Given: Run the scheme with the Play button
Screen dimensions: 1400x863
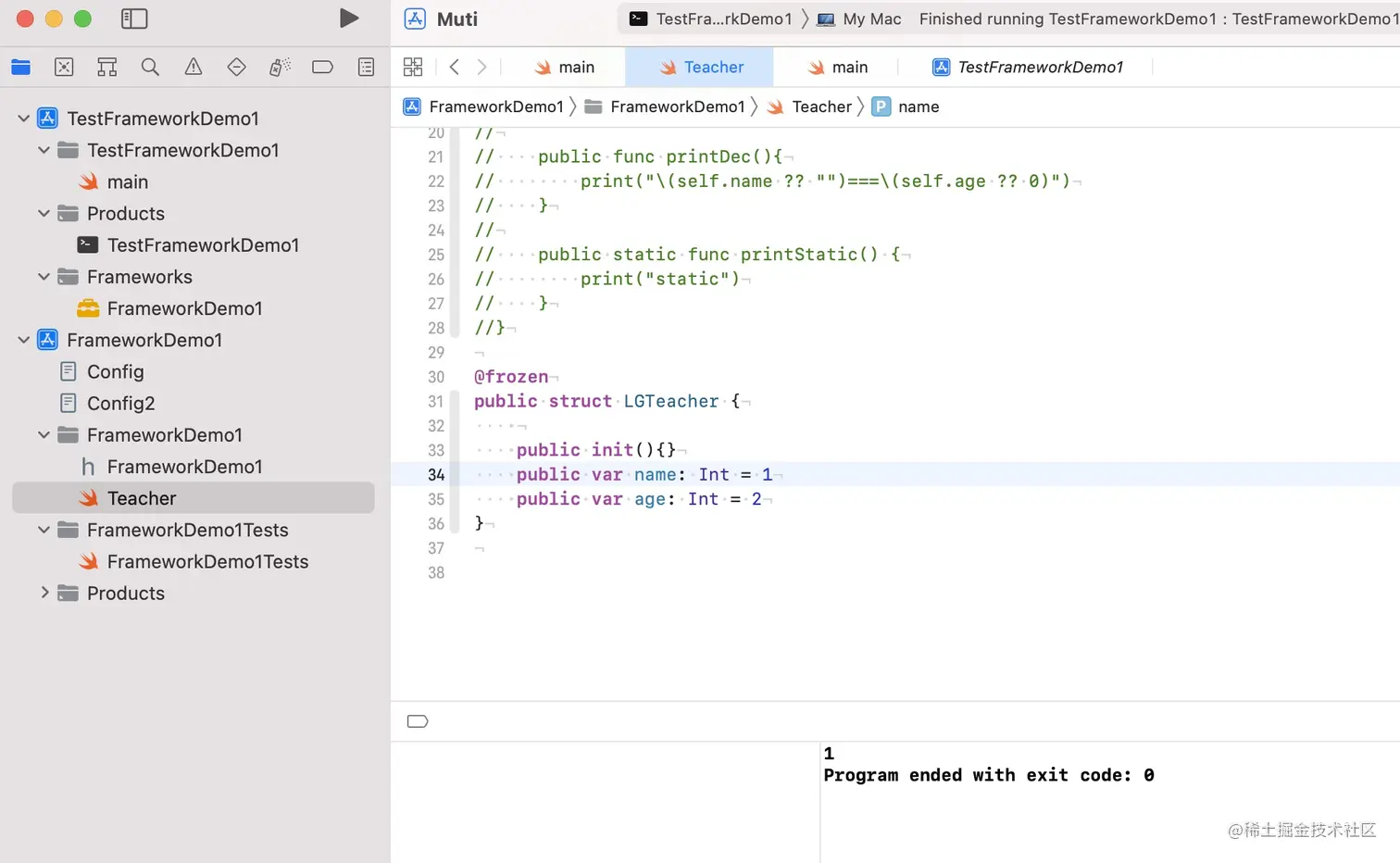Looking at the screenshot, I should point(349,19).
